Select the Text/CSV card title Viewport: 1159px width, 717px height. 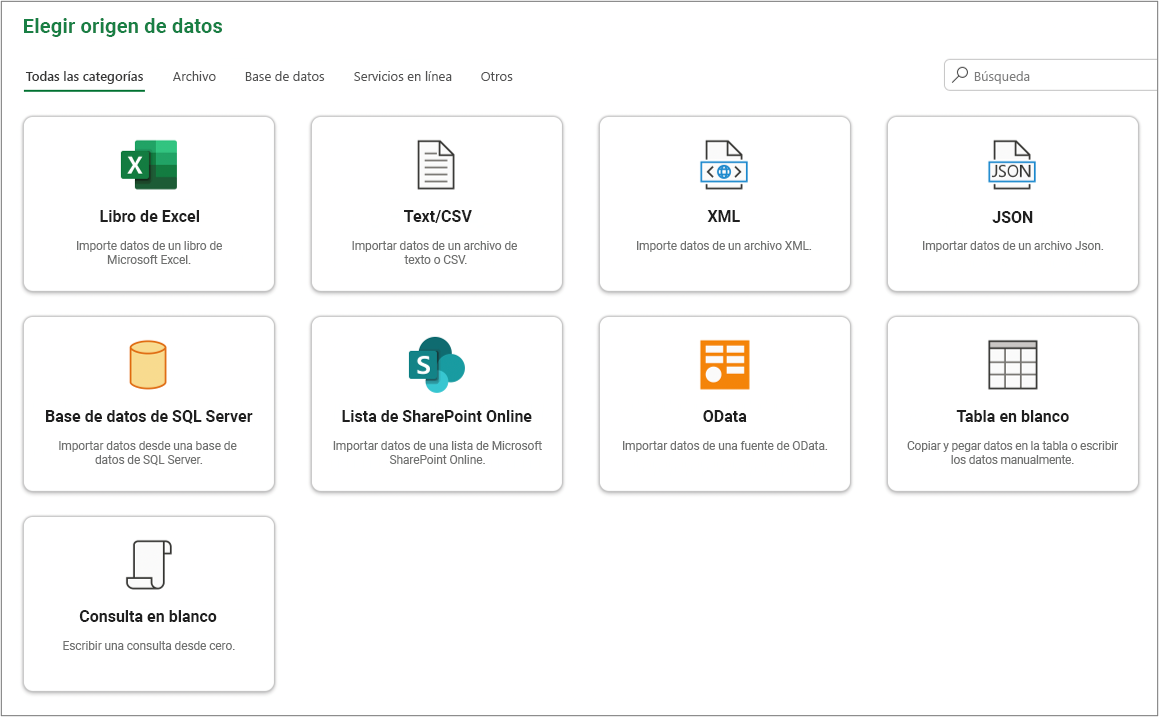pyautogui.click(x=438, y=217)
